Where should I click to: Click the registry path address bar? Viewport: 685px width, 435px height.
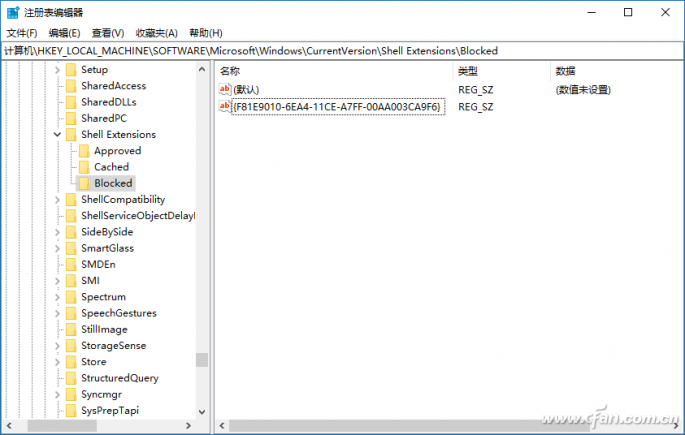(x=342, y=51)
